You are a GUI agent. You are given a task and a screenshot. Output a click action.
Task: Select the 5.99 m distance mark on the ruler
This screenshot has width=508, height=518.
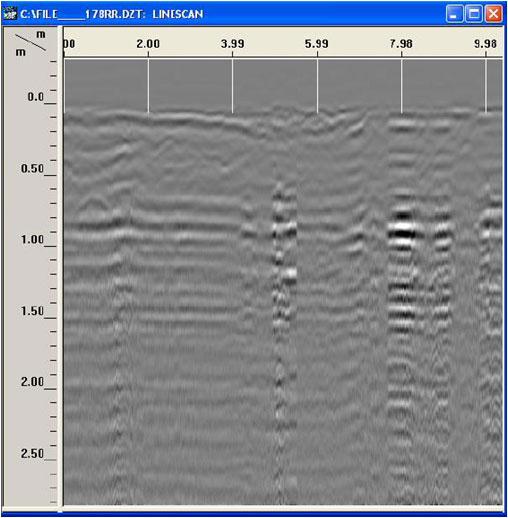click(x=317, y=44)
